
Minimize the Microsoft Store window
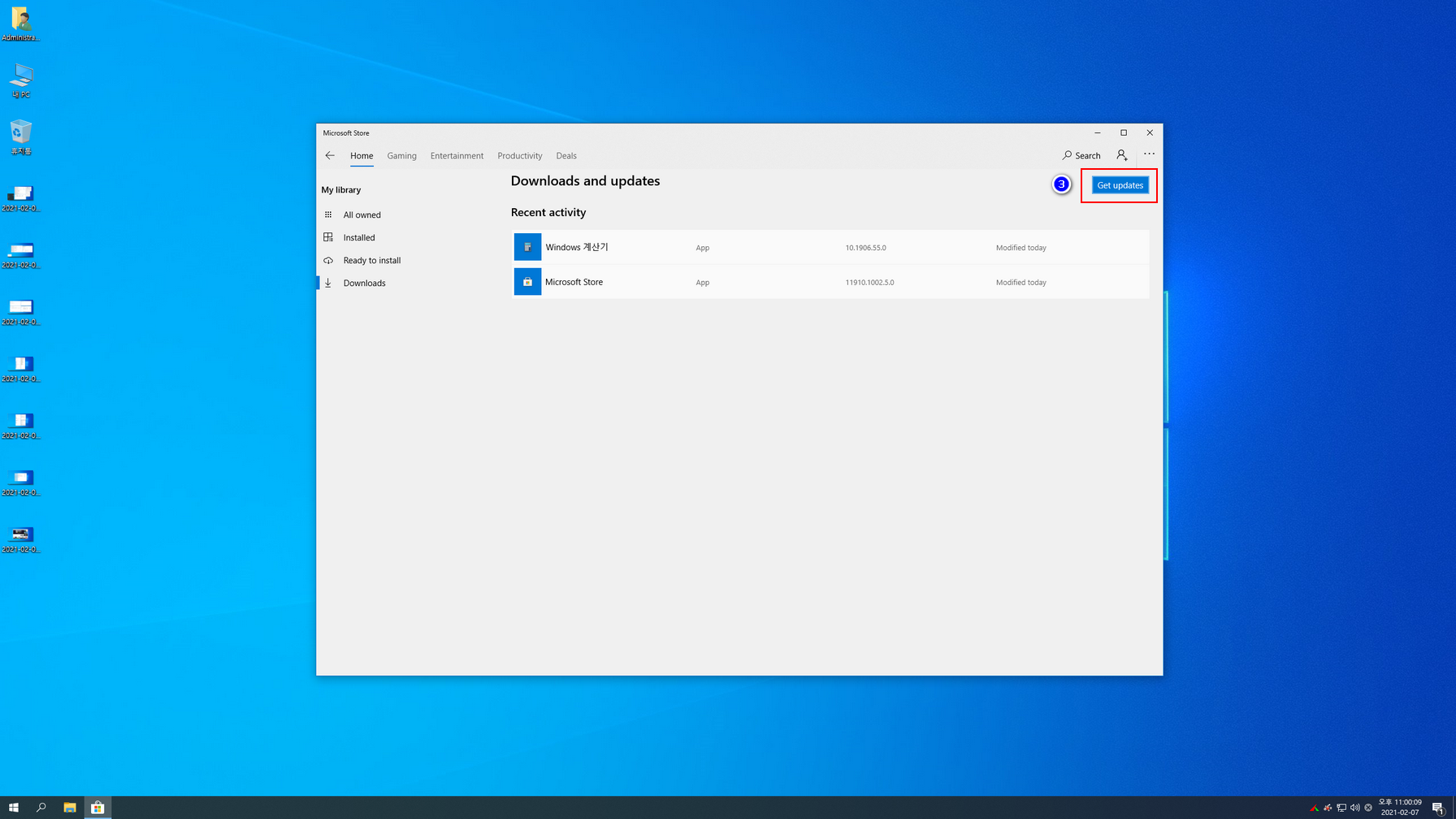[1098, 132]
